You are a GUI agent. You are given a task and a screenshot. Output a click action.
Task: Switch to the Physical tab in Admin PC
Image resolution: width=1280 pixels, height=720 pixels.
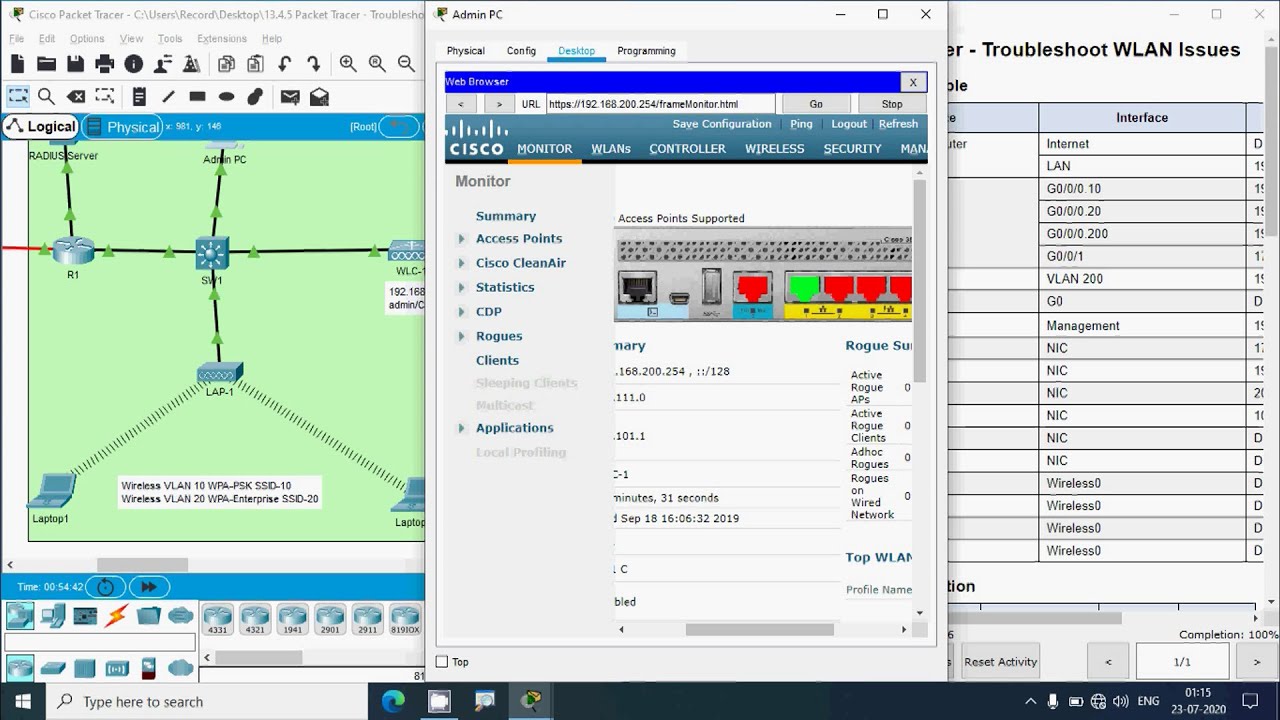tap(465, 51)
